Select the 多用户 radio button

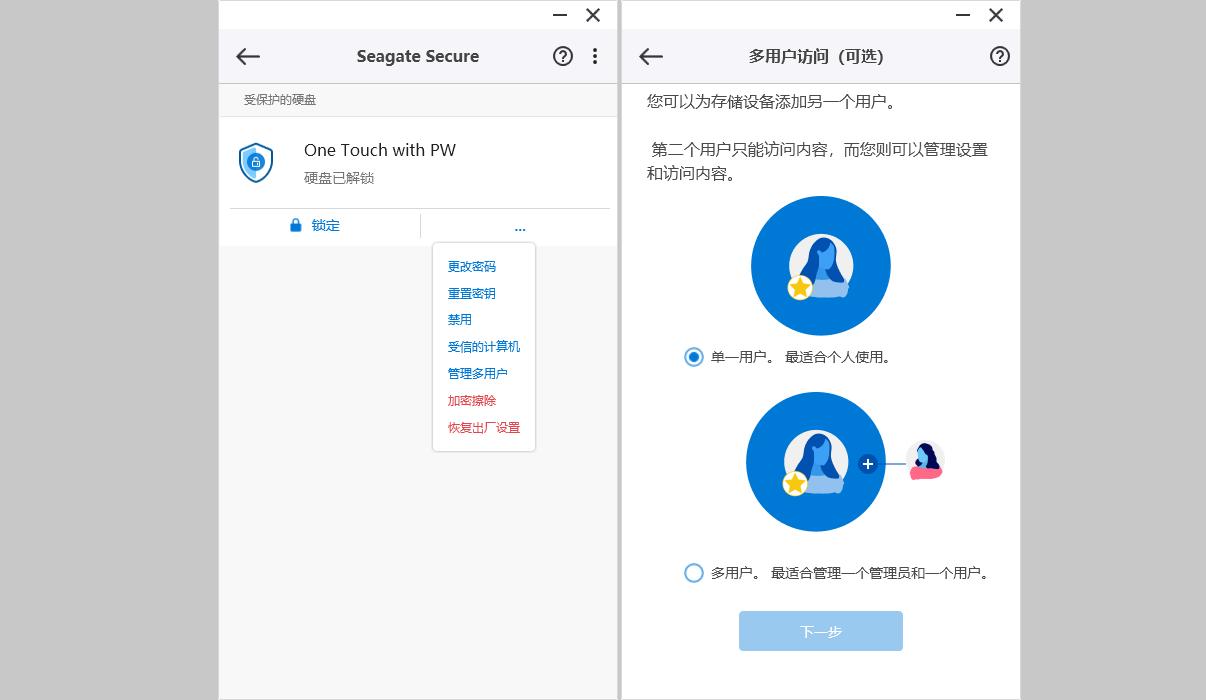(693, 572)
